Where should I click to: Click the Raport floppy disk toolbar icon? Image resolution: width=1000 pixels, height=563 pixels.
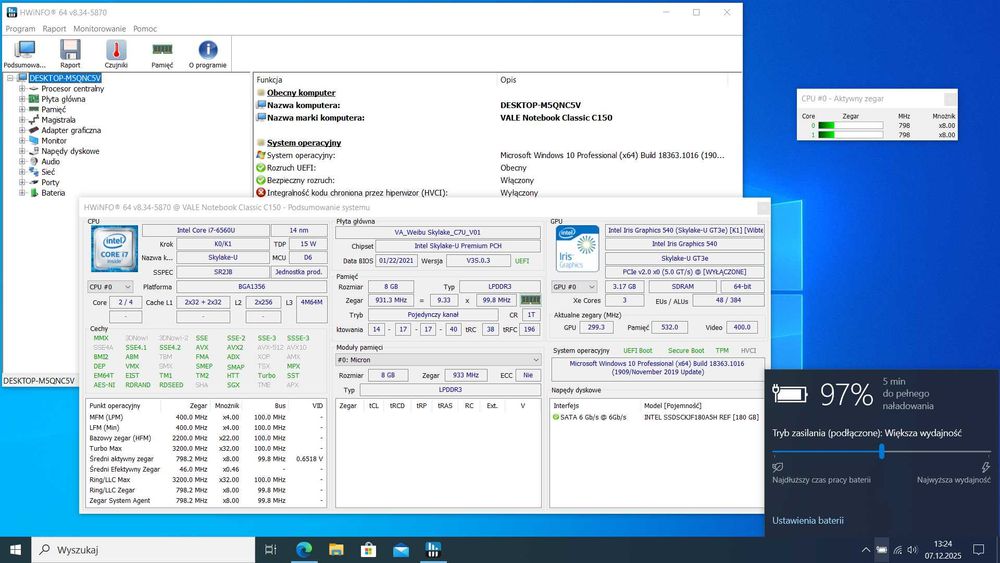(70, 54)
